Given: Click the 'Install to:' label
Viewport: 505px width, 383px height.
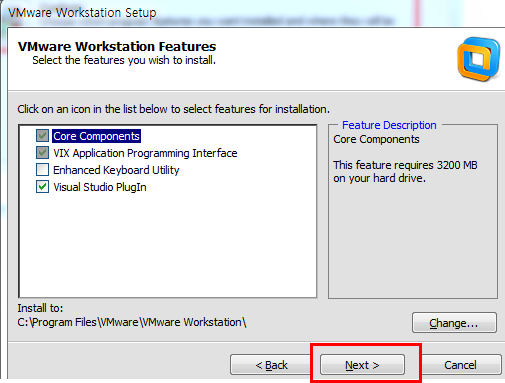Looking at the screenshot, I should 40,308.
